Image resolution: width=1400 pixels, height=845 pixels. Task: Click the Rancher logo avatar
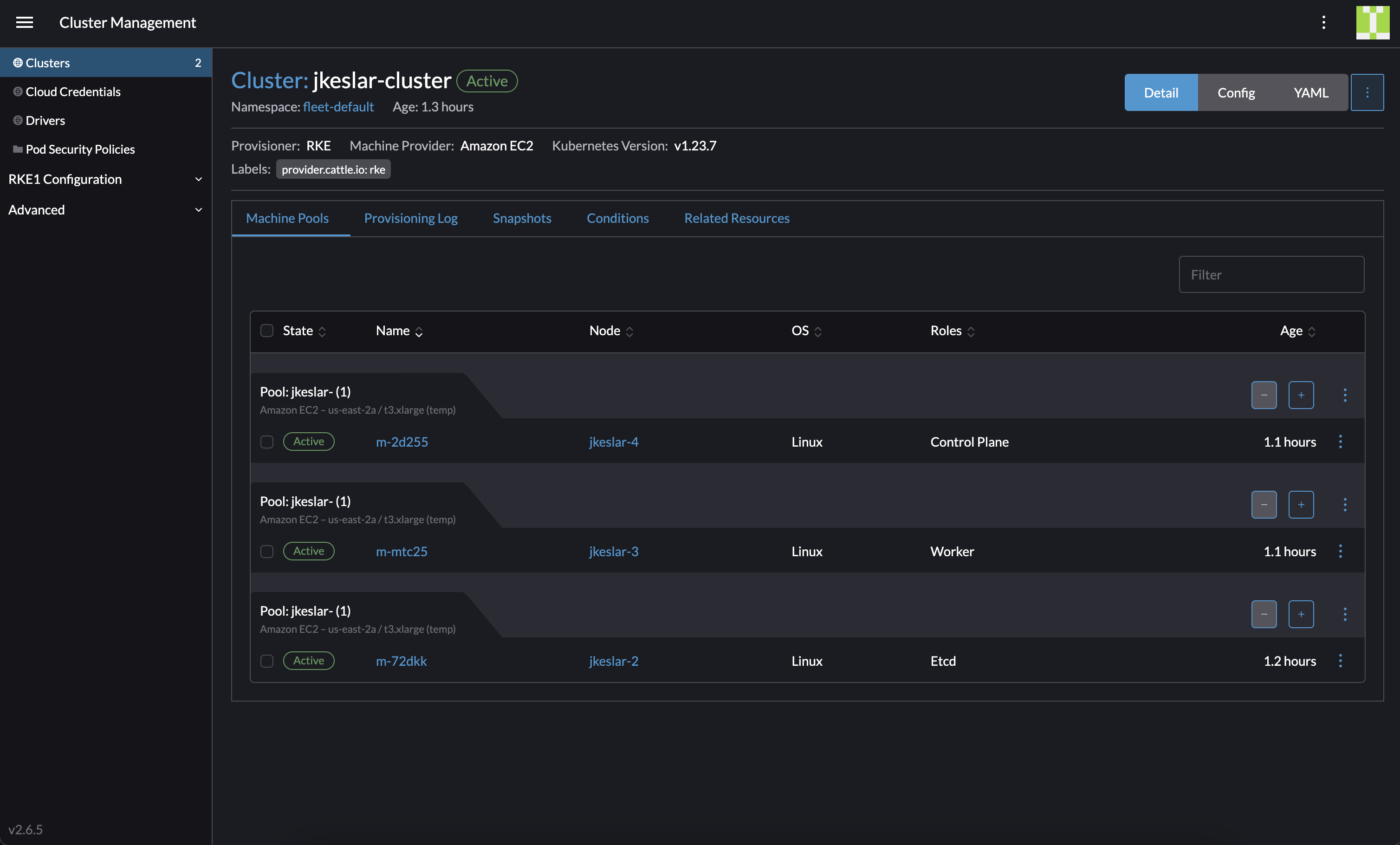[x=1373, y=22]
